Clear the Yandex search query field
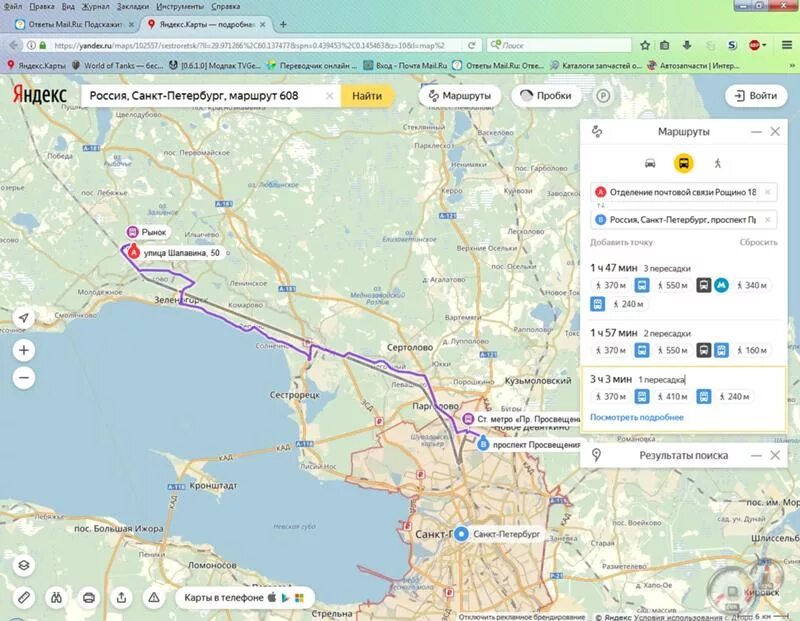 (330, 96)
